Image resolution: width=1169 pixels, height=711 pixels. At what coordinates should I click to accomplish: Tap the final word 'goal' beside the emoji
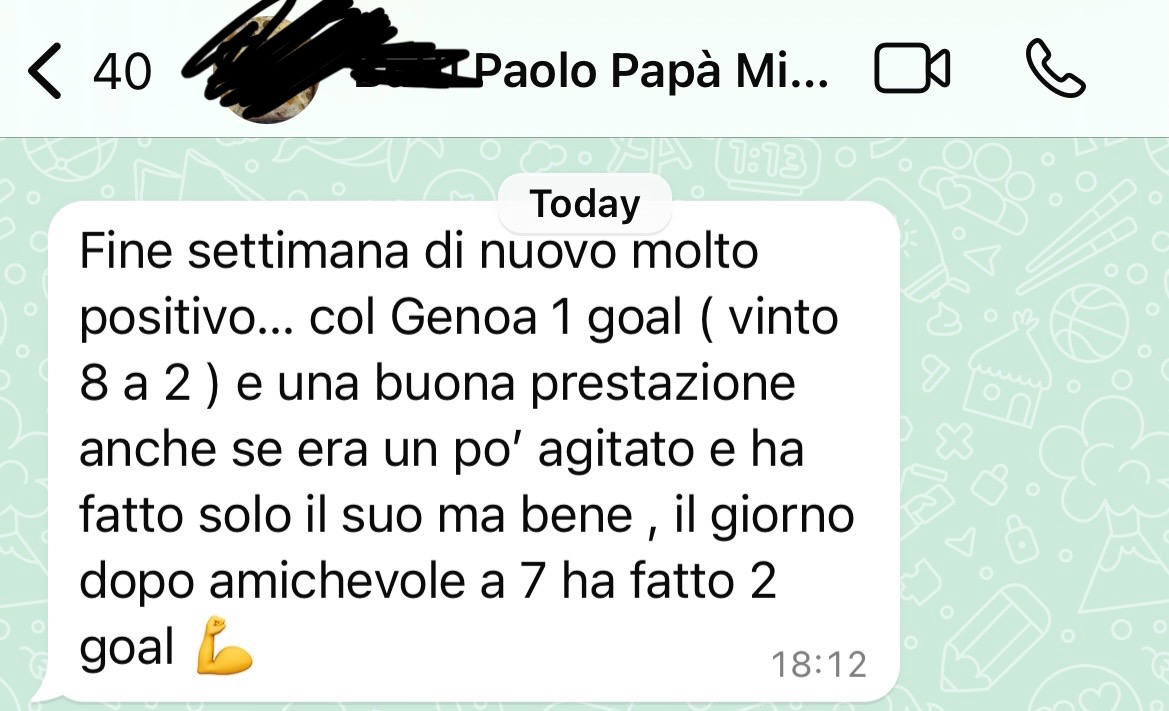[x=127, y=648]
